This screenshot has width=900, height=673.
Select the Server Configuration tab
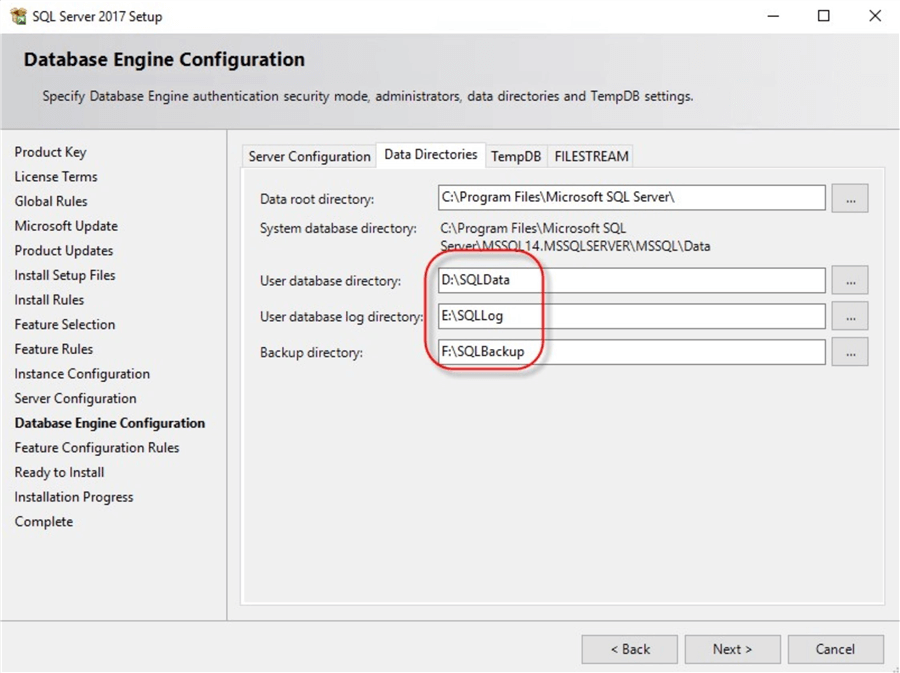point(308,156)
